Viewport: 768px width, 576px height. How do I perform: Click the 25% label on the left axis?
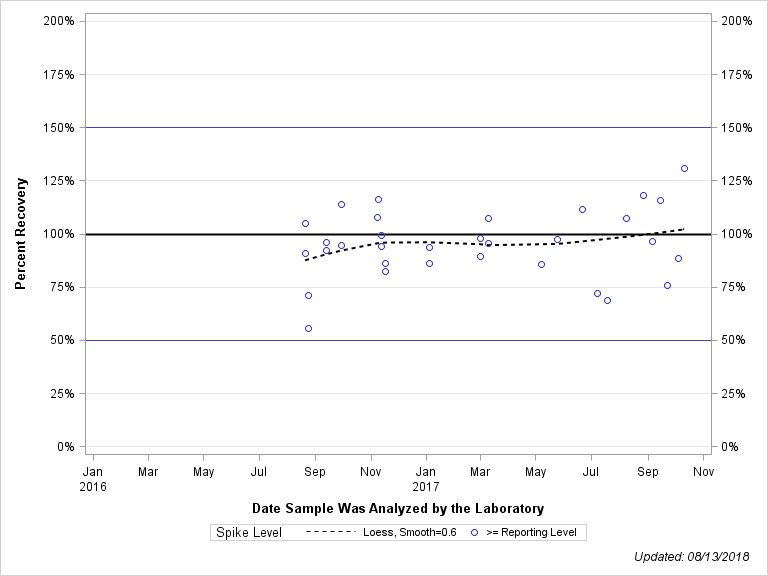pos(62,393)
